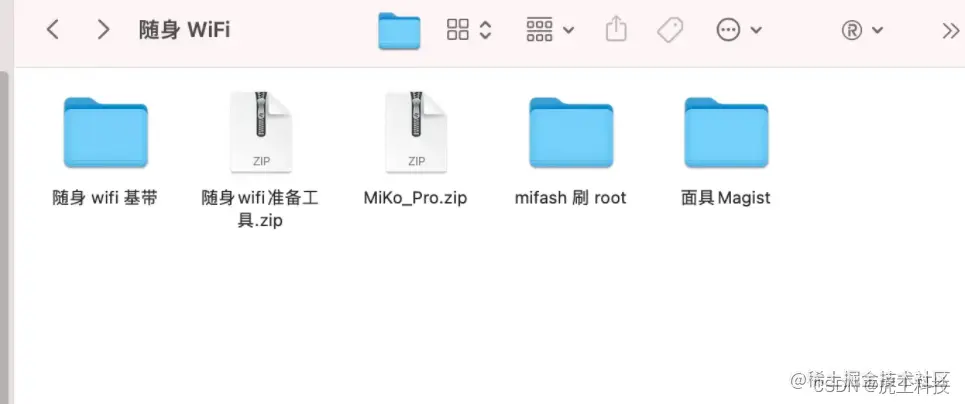Select the 随身 wifi 基带 folder icon
The width and height of the screenshot is (965, 404).
(105, 132)
